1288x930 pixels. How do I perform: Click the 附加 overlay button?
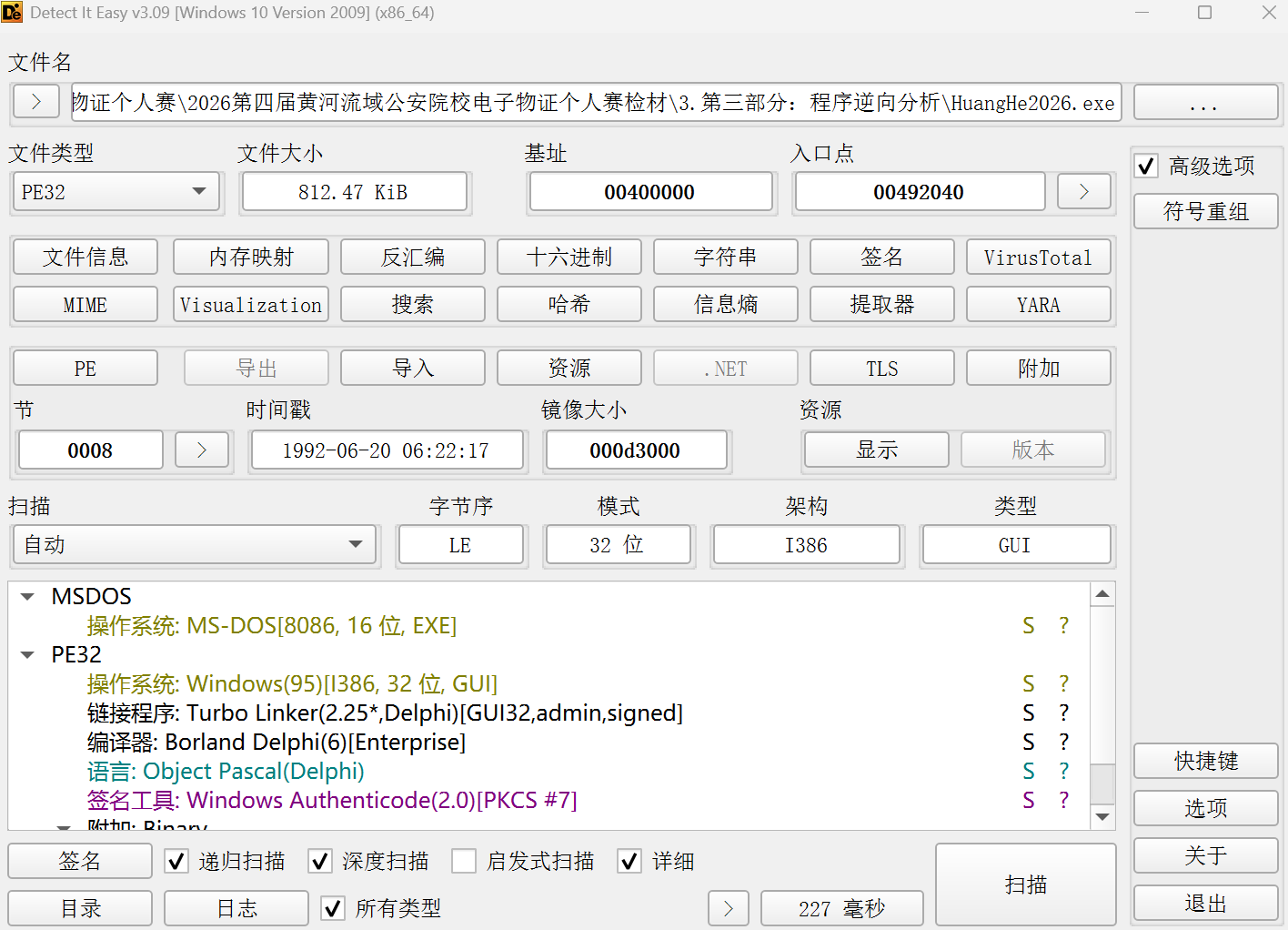(1039, 368)
